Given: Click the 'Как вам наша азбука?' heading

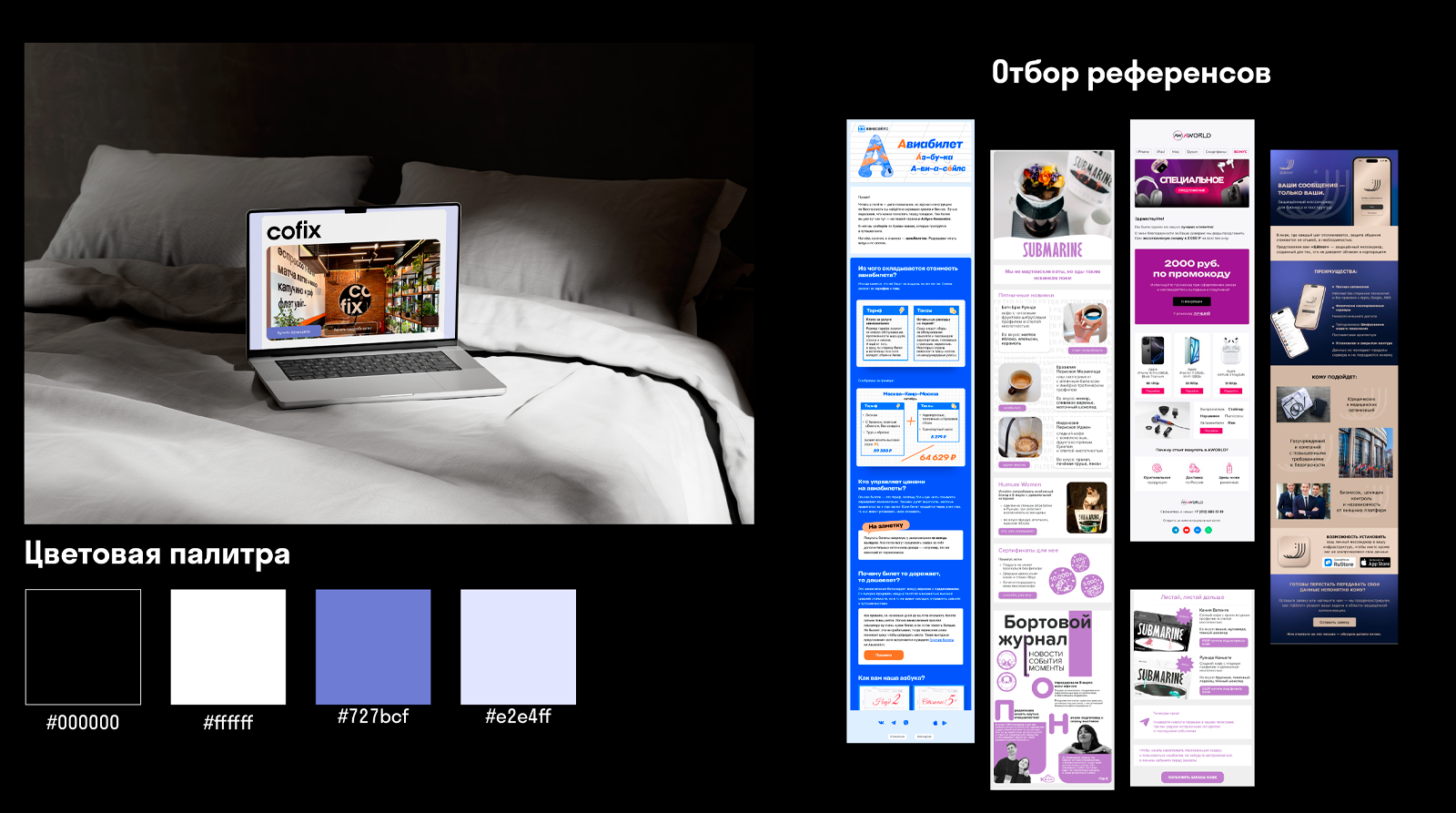Looking at the screenshot, I should [x=891, y=677].
